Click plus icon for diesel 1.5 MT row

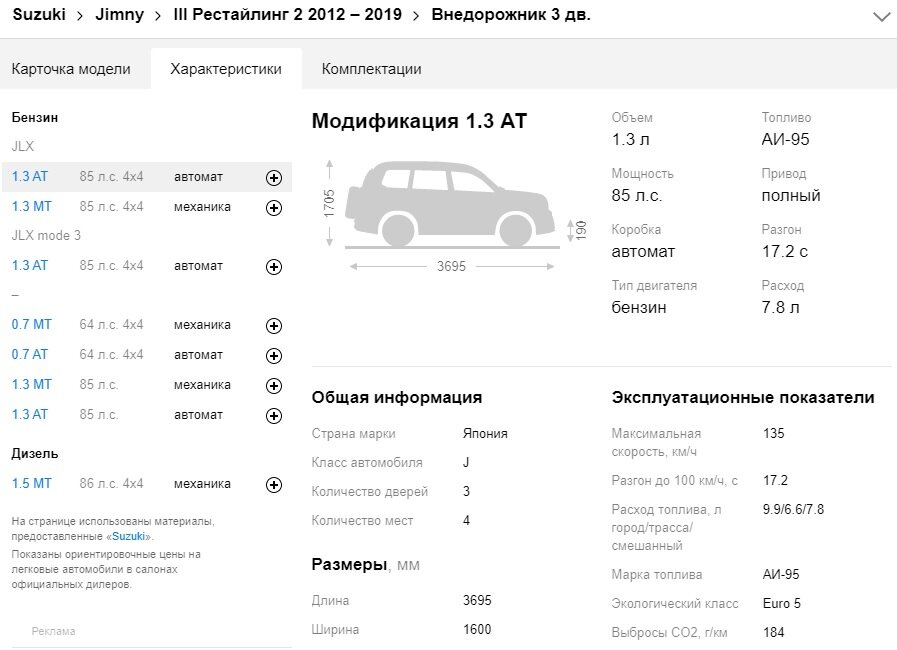[x=273, y=484]
